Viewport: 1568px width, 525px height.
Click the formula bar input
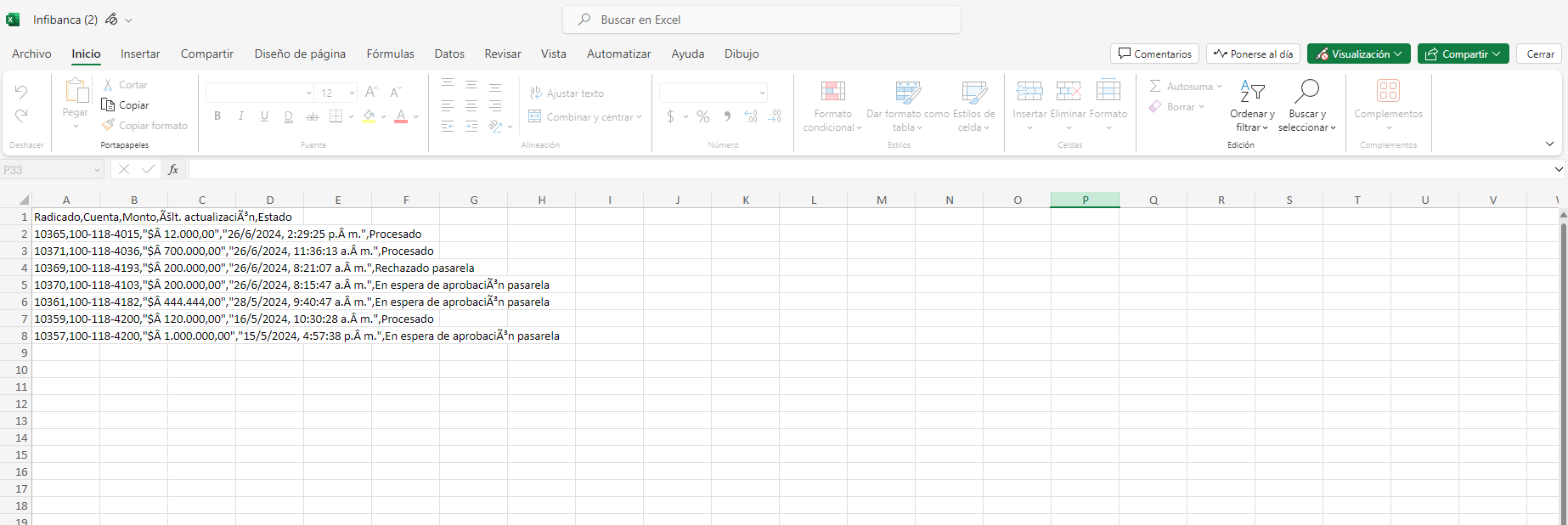pos(871,169)
